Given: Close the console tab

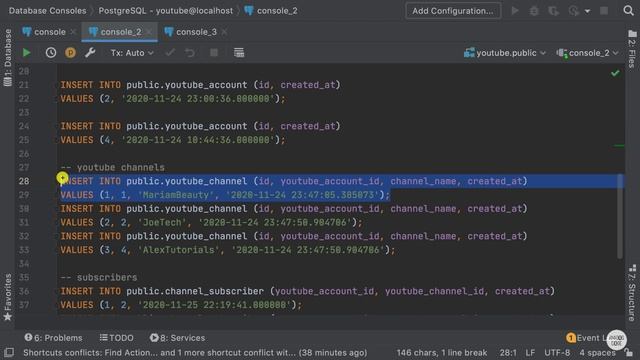Looking at the screenshot, I should pyautogui.click(x=73, y=32).
